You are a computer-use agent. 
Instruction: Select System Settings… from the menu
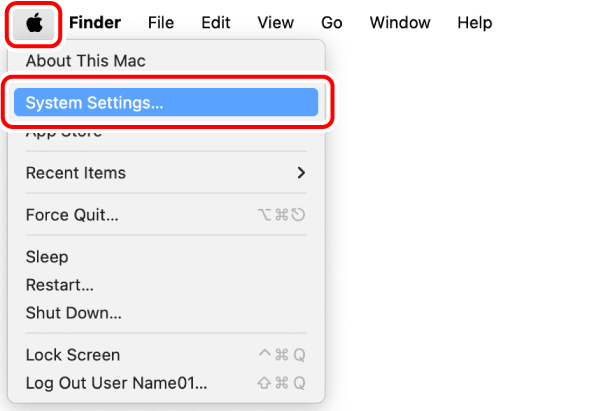click(166, 103)
